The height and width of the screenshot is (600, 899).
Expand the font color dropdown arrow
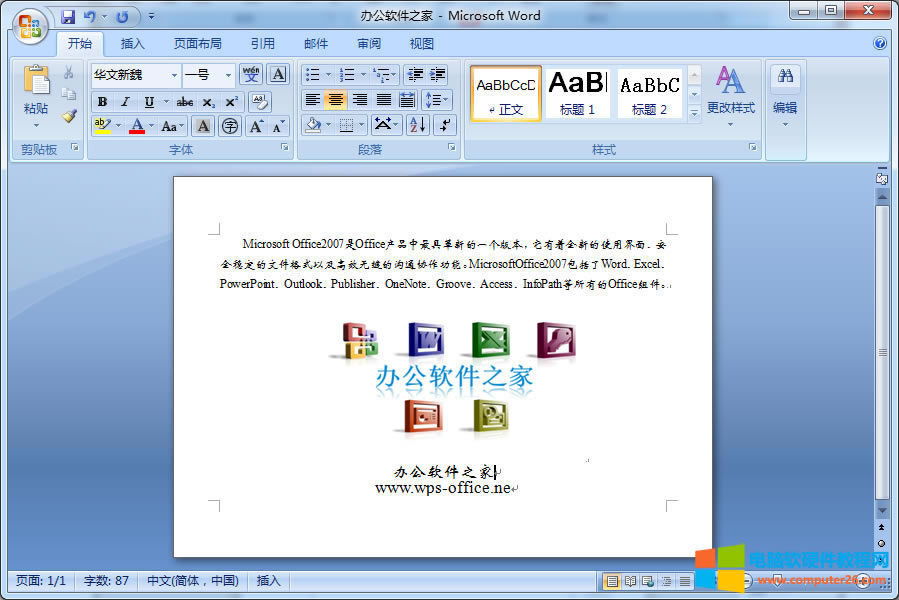coord(151,123)
